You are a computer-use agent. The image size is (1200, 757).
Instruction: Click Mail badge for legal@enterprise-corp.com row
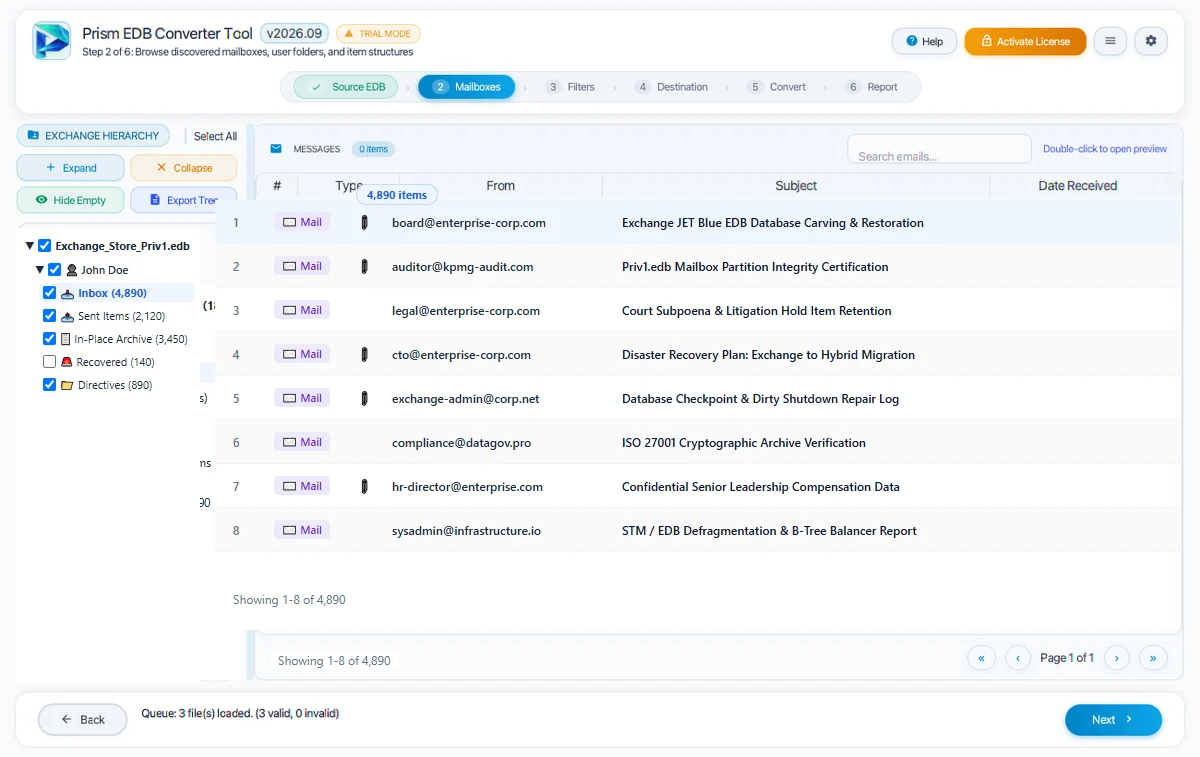(302, 310)
